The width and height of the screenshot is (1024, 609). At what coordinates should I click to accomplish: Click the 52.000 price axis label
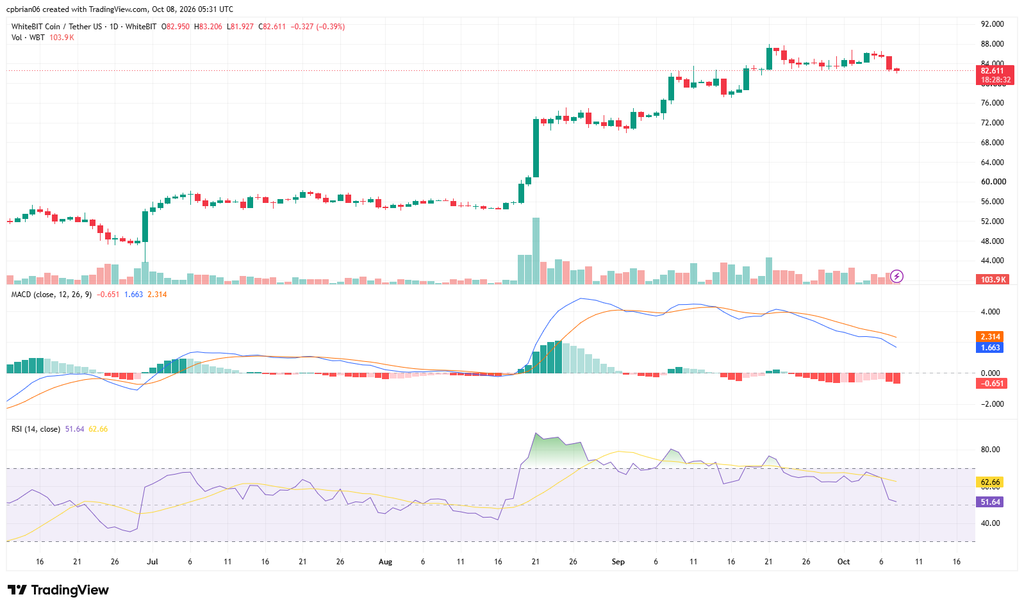point(992,221)
